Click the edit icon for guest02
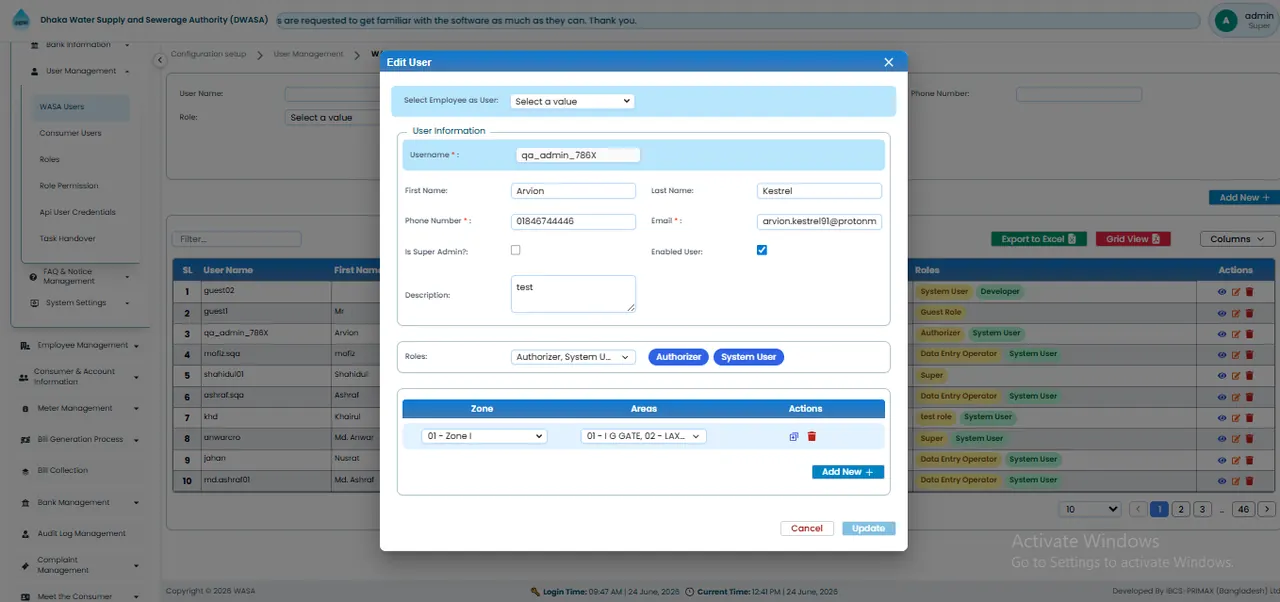 click(x=1236, y=292)
